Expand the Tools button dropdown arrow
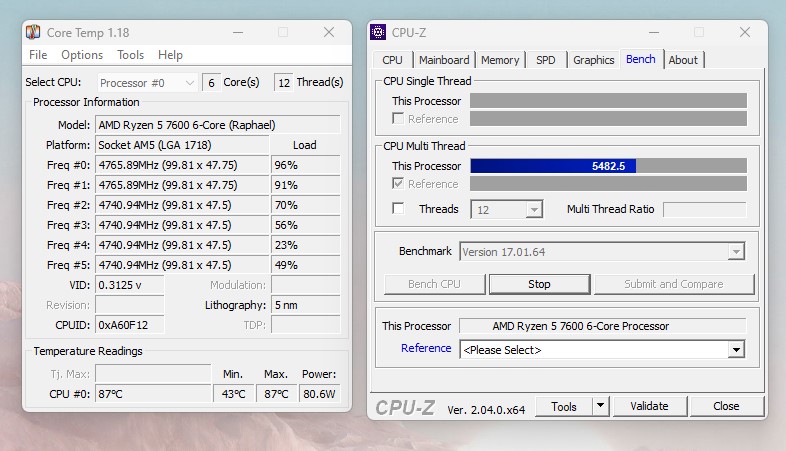The height and width of the screenshot is (451, 786). (601, 406)
